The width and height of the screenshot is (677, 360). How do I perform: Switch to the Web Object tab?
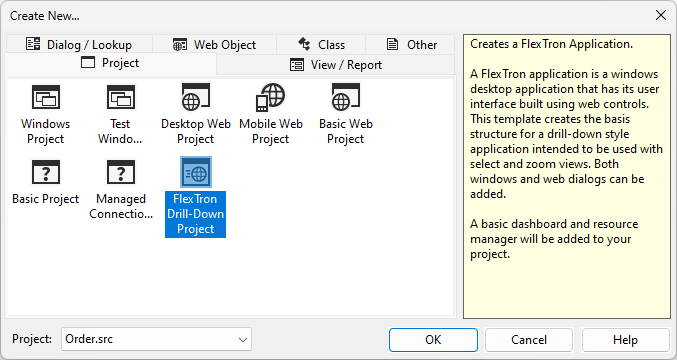pos(214,44)
